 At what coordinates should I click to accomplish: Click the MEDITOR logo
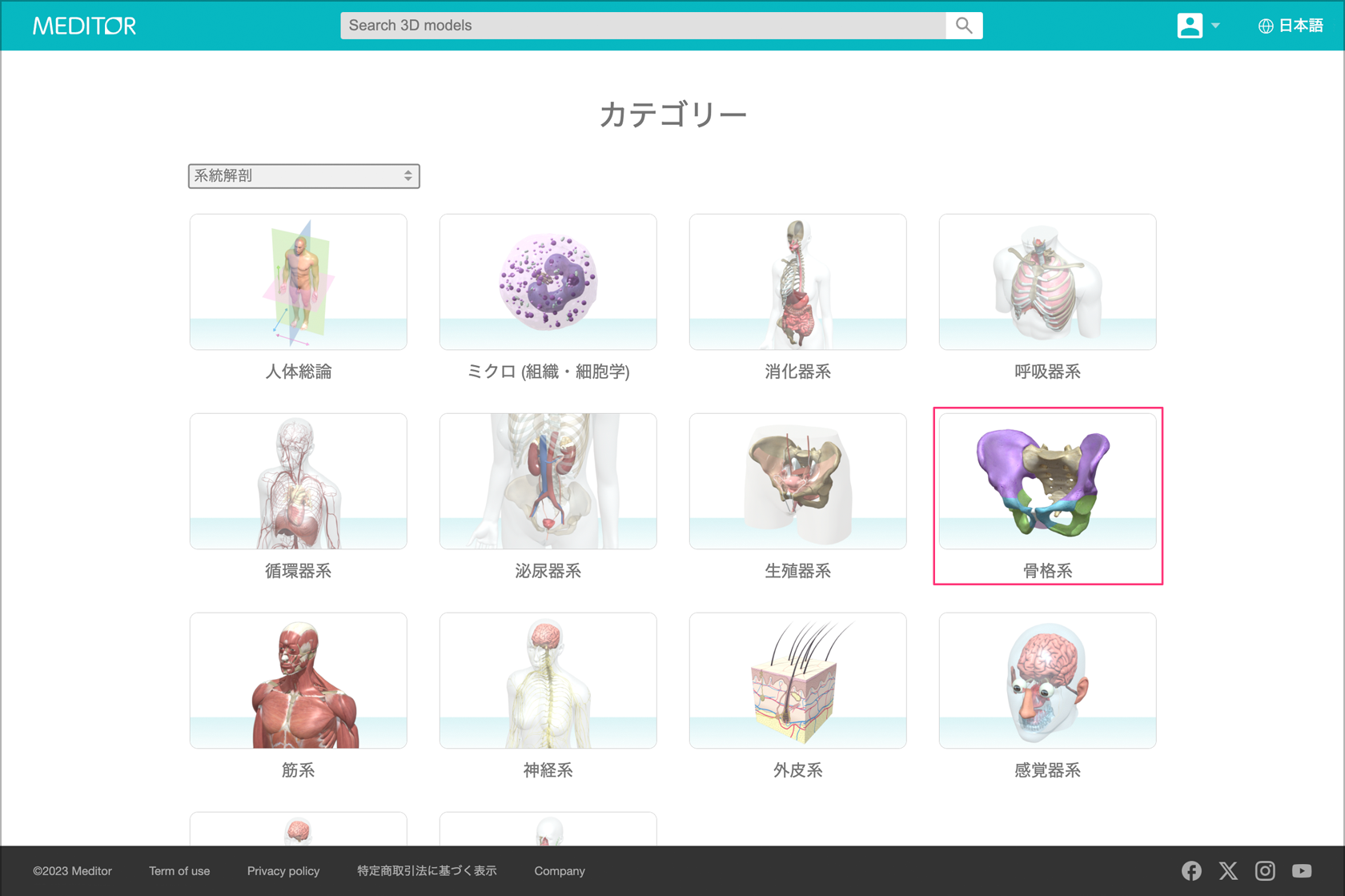tap(84, 26)
